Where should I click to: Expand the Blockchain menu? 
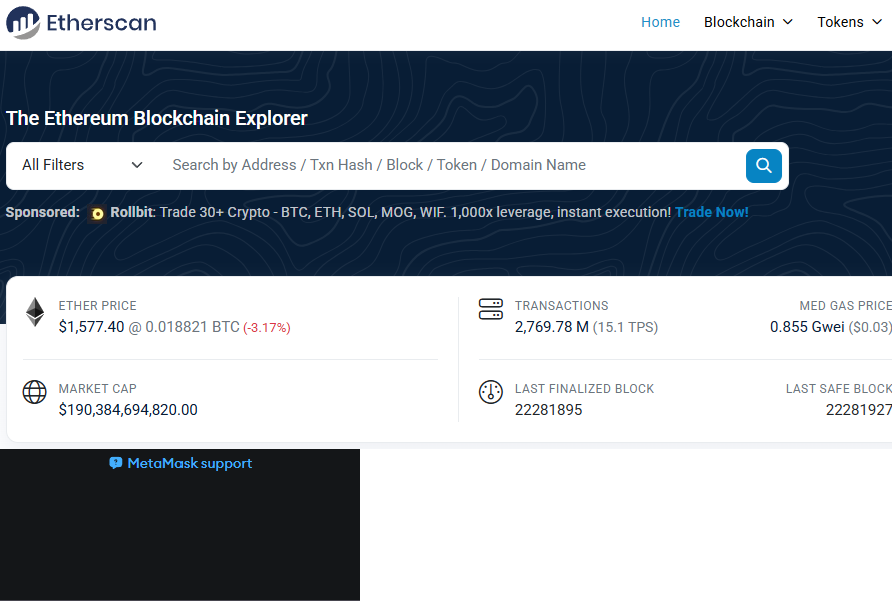coord(748,22)
